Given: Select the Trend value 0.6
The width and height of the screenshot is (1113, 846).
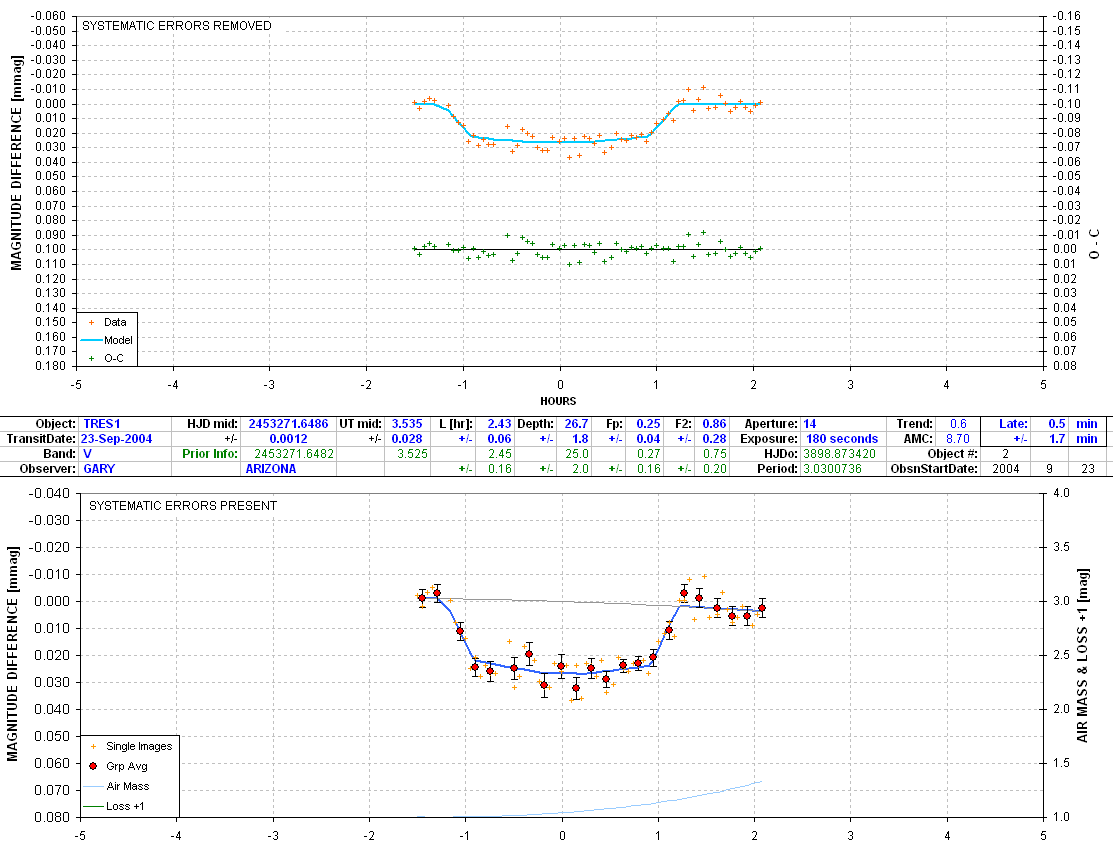Looking at the screenshot, I should (958, 424).
